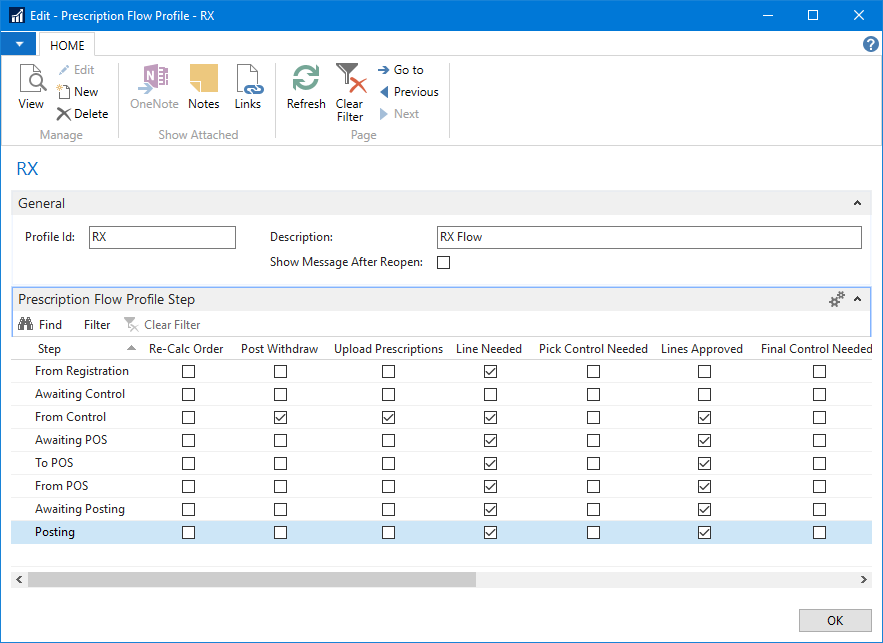Collapse the General section
883x643 pixels.
857,203
